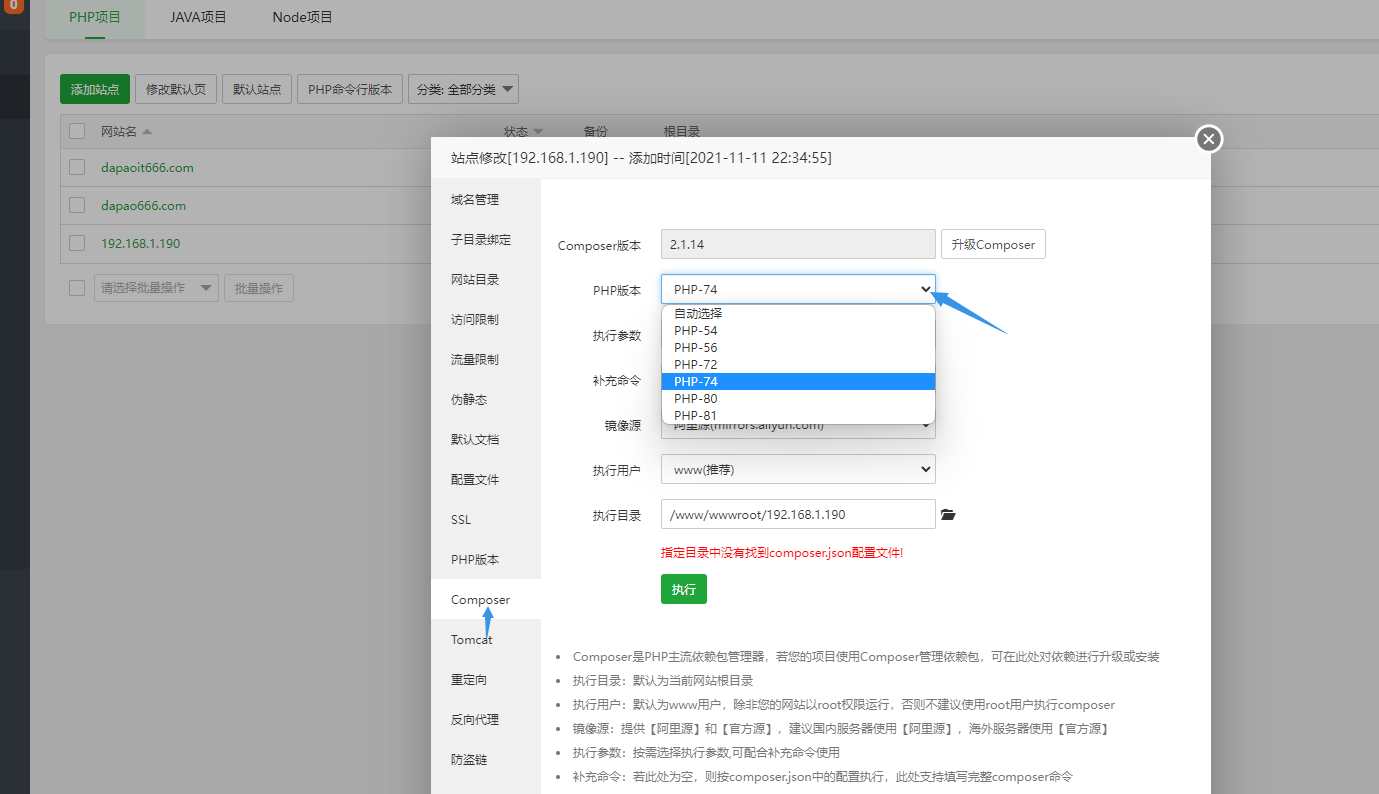The image size is (1379, 794).
Task: Open 流量限制 in the dialog sidebar
Action: 486,360
